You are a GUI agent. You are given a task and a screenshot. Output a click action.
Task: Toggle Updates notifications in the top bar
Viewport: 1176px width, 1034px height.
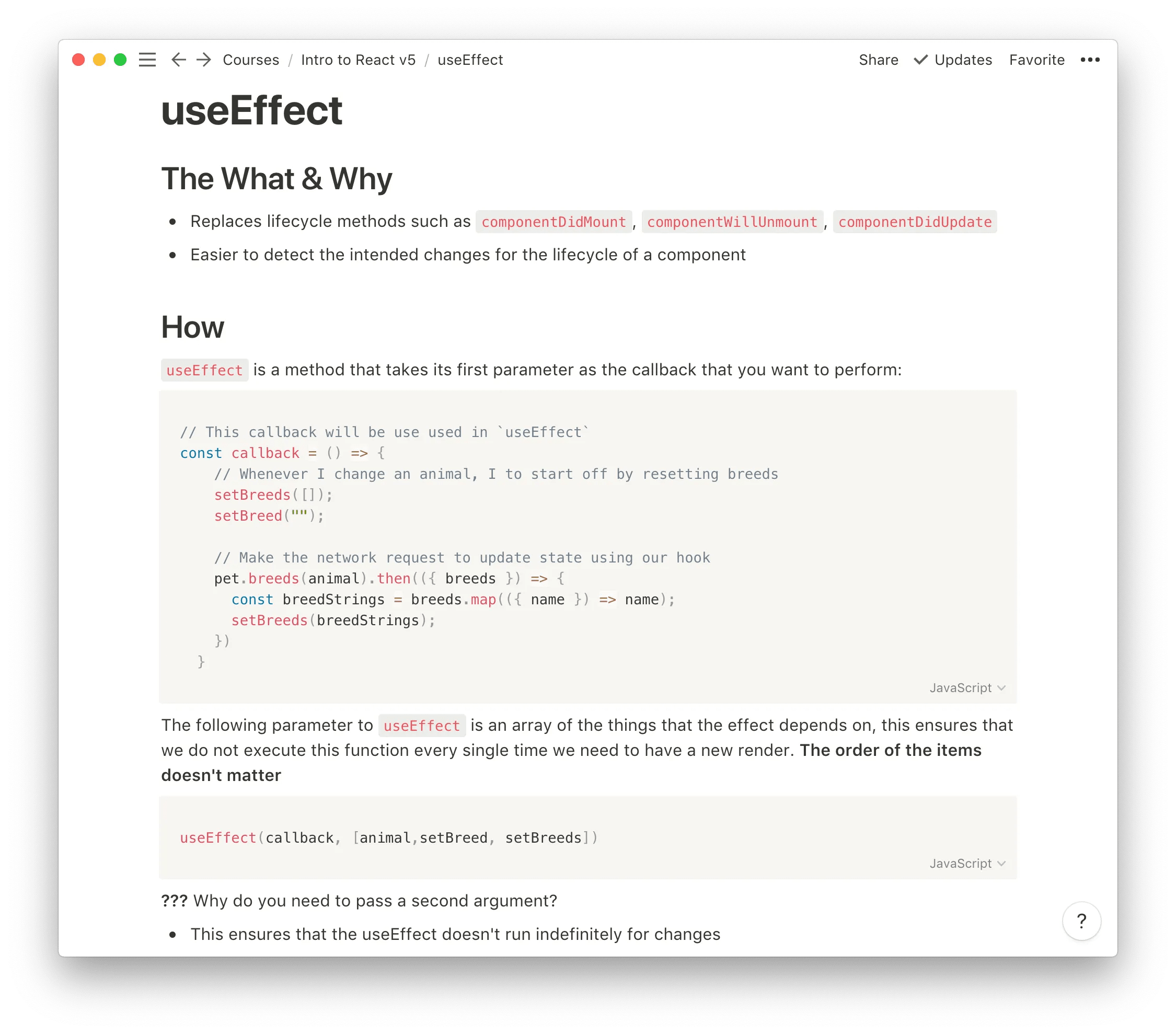point(962,60)
